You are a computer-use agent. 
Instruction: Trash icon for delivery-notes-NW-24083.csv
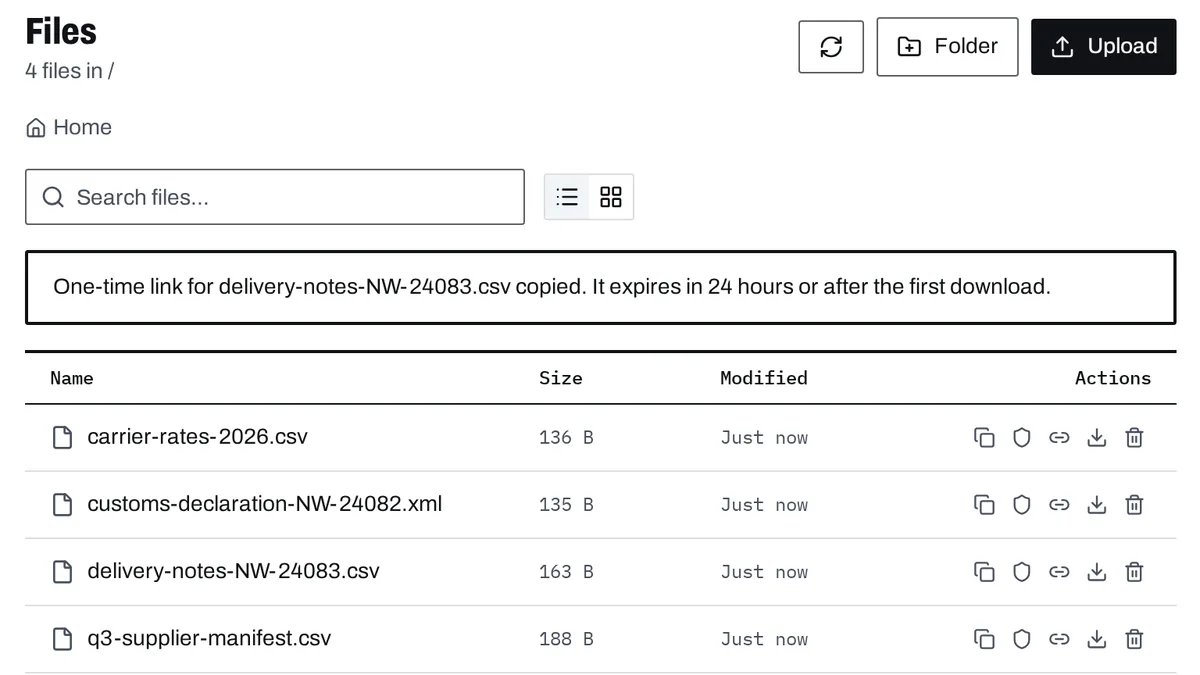1134,571
